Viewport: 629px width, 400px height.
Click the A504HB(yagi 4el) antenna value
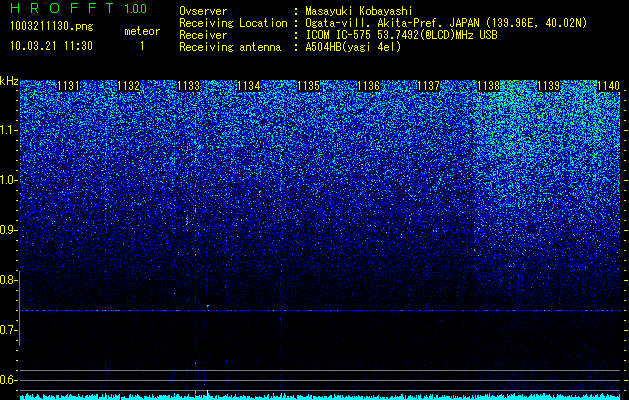(353, 47)
